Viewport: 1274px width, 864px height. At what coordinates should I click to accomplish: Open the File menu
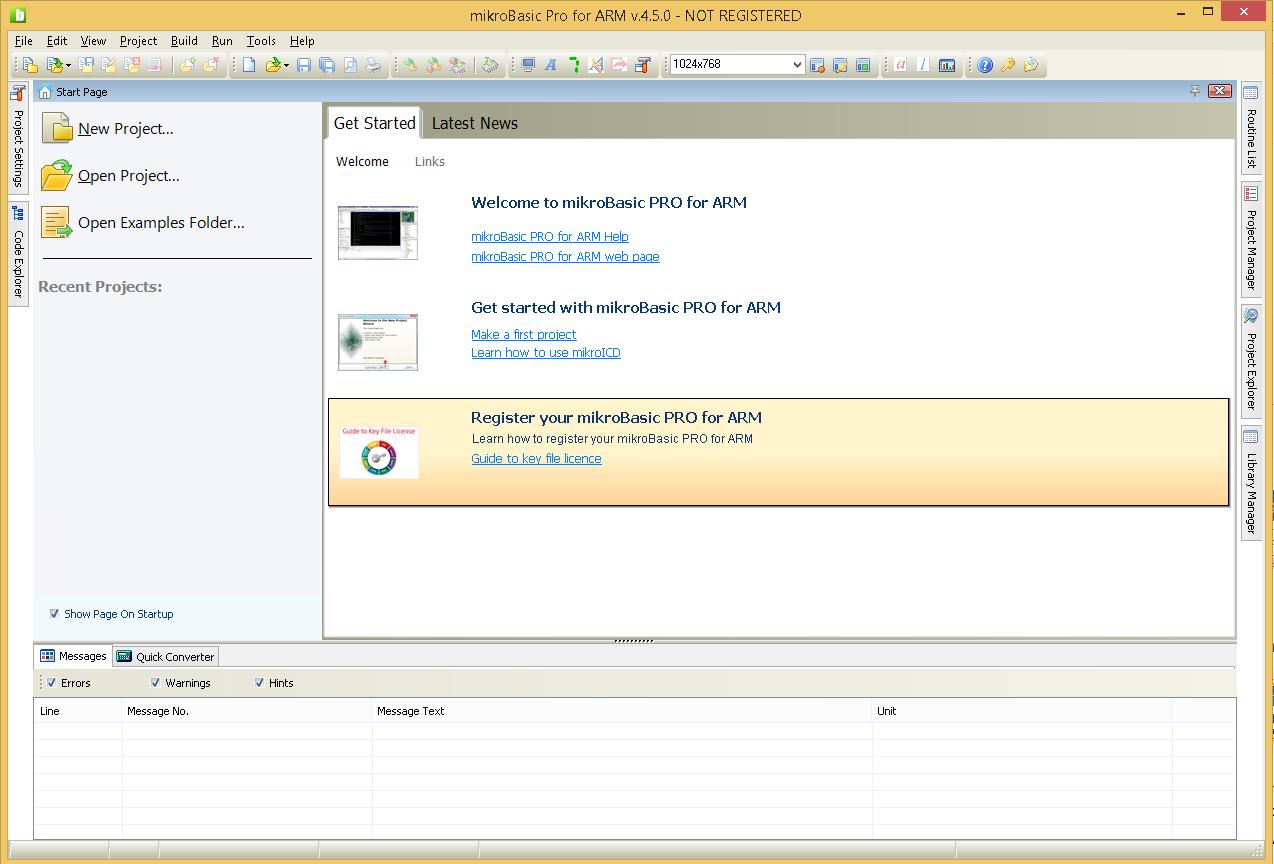pos(24,41)
